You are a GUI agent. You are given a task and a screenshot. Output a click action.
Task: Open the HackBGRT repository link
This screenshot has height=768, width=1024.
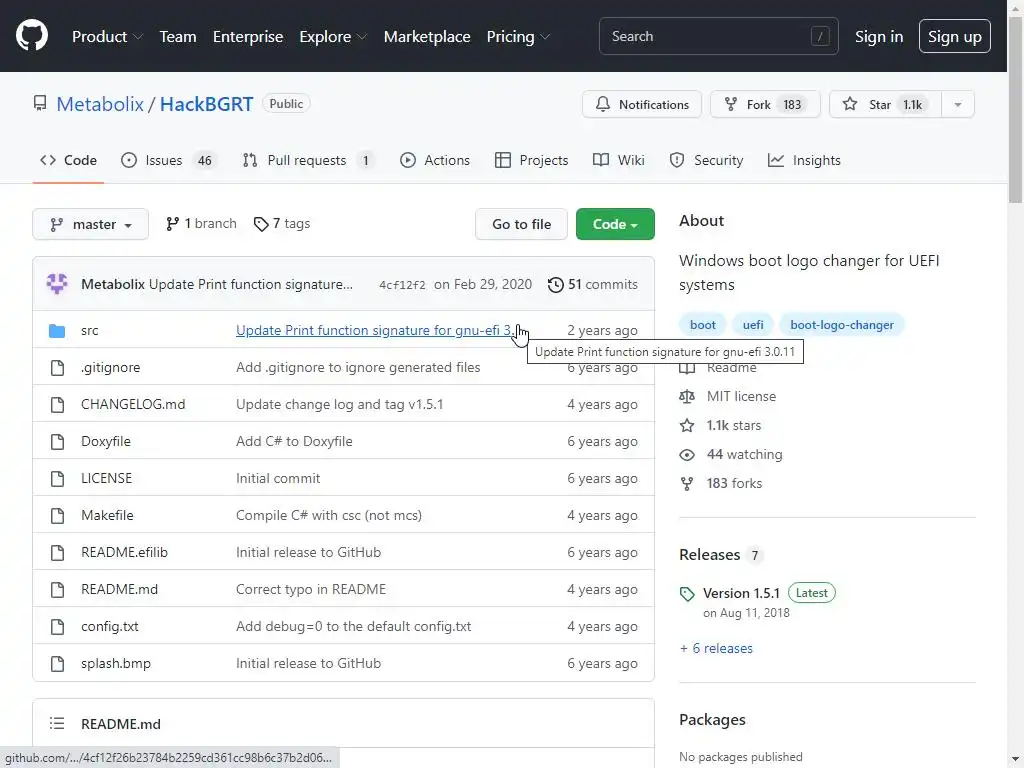206,104
